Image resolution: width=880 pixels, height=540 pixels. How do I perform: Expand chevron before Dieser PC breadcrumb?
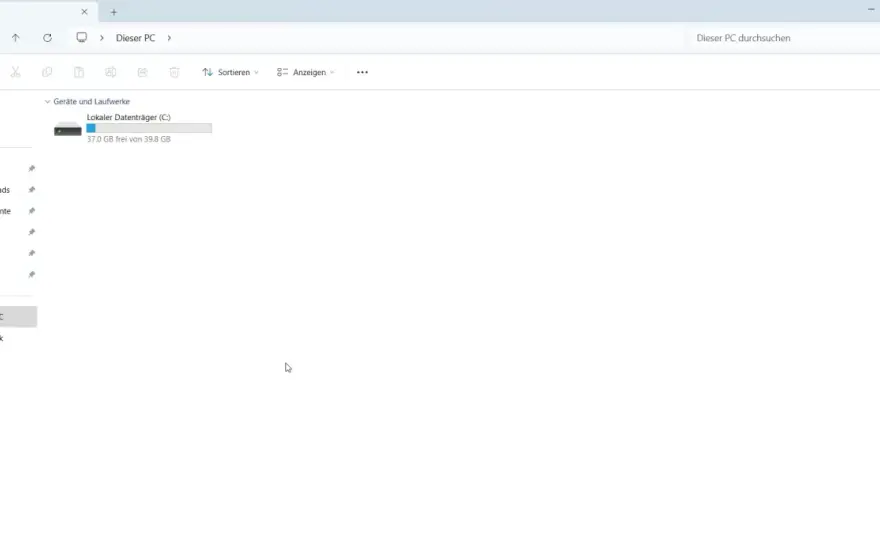point(102,38)
